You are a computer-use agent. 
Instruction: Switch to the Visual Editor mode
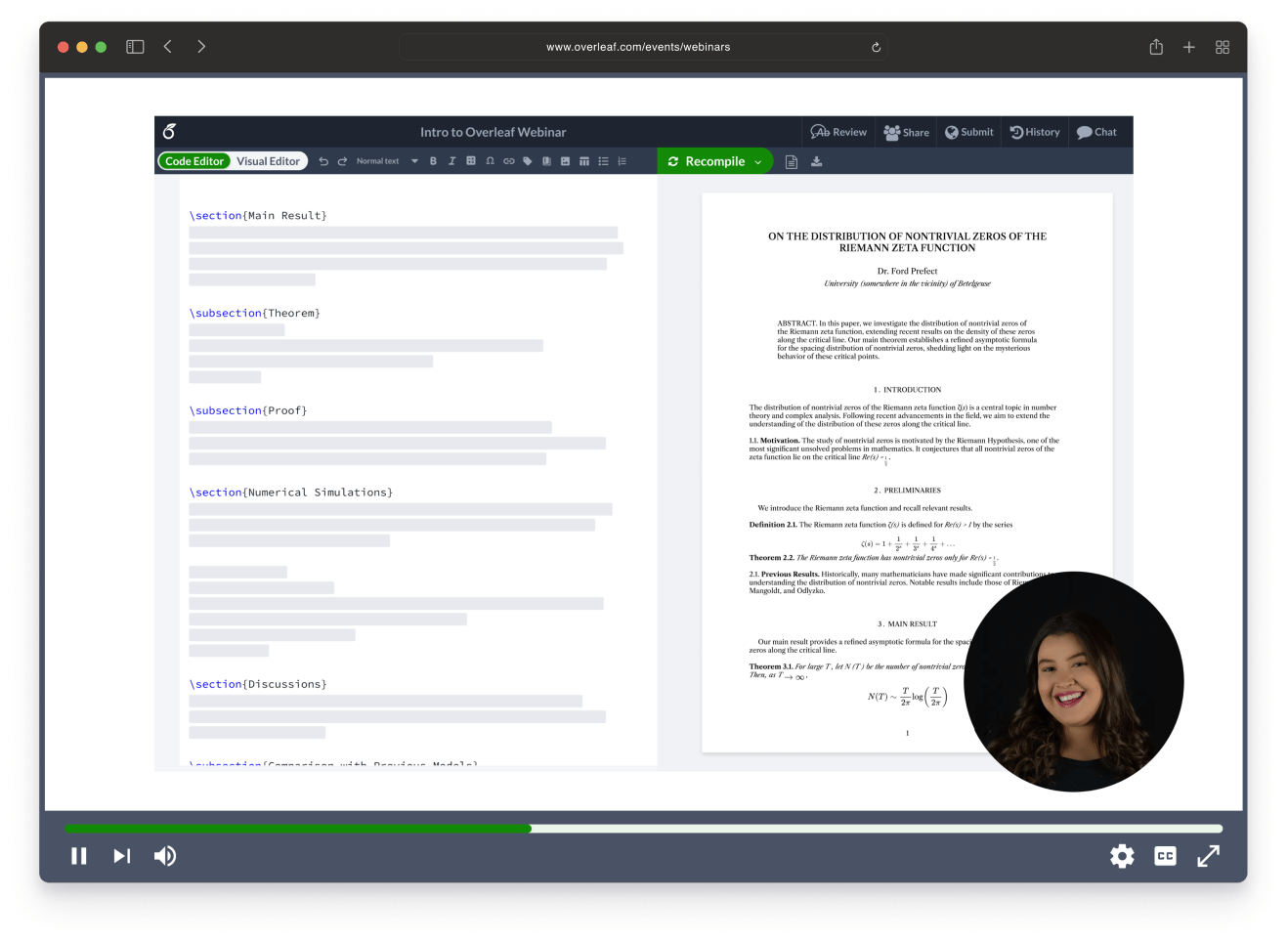coord(269,161)
